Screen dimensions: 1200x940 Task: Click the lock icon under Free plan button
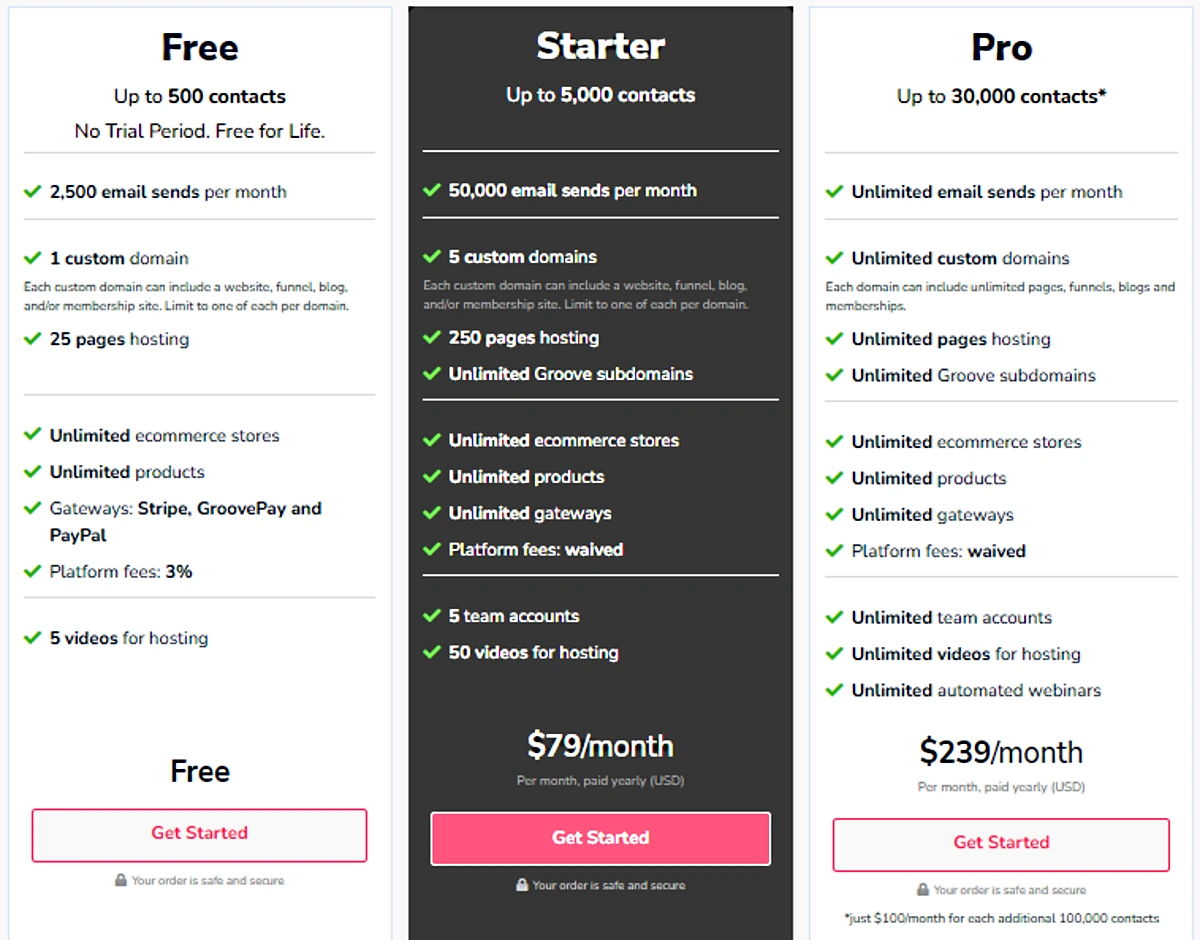coord(120,881)
